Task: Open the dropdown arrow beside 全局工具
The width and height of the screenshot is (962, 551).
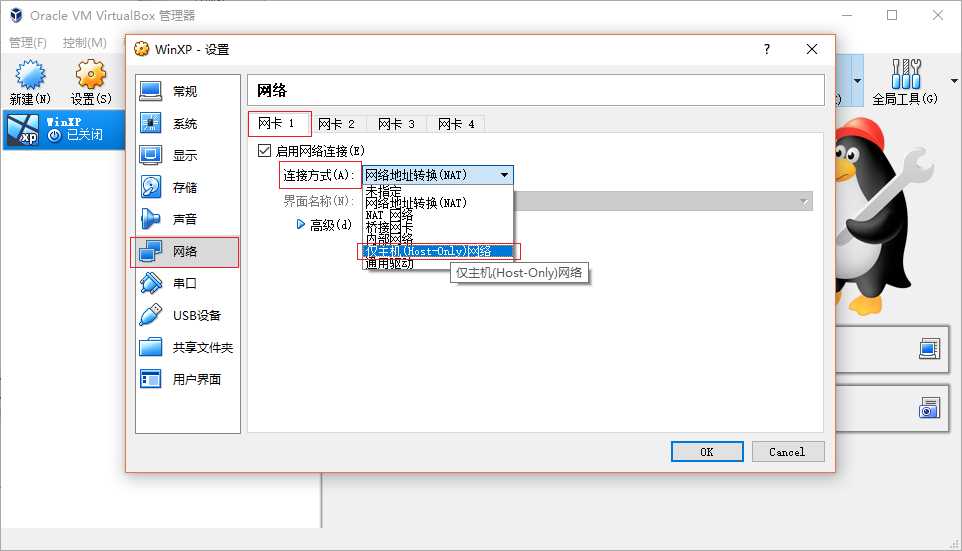Action: [954, 80]
